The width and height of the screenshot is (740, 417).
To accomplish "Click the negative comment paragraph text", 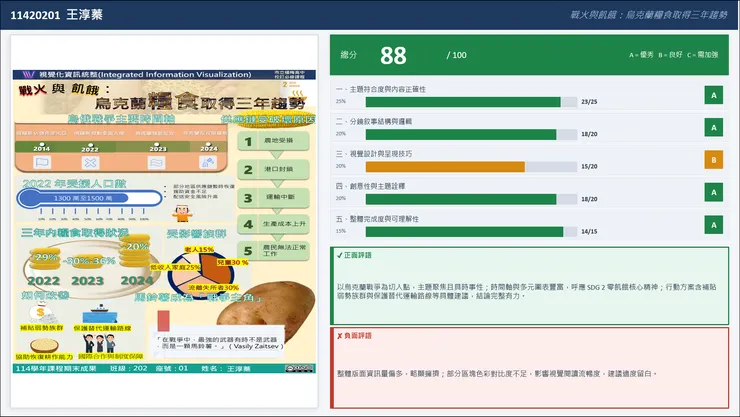I will tap(497, 374).
